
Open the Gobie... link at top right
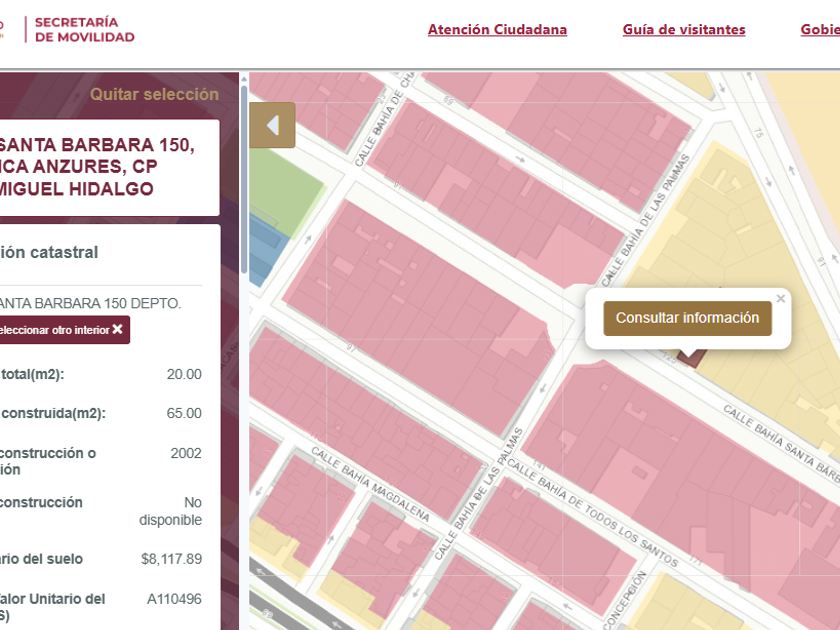(x=820, y=29)
